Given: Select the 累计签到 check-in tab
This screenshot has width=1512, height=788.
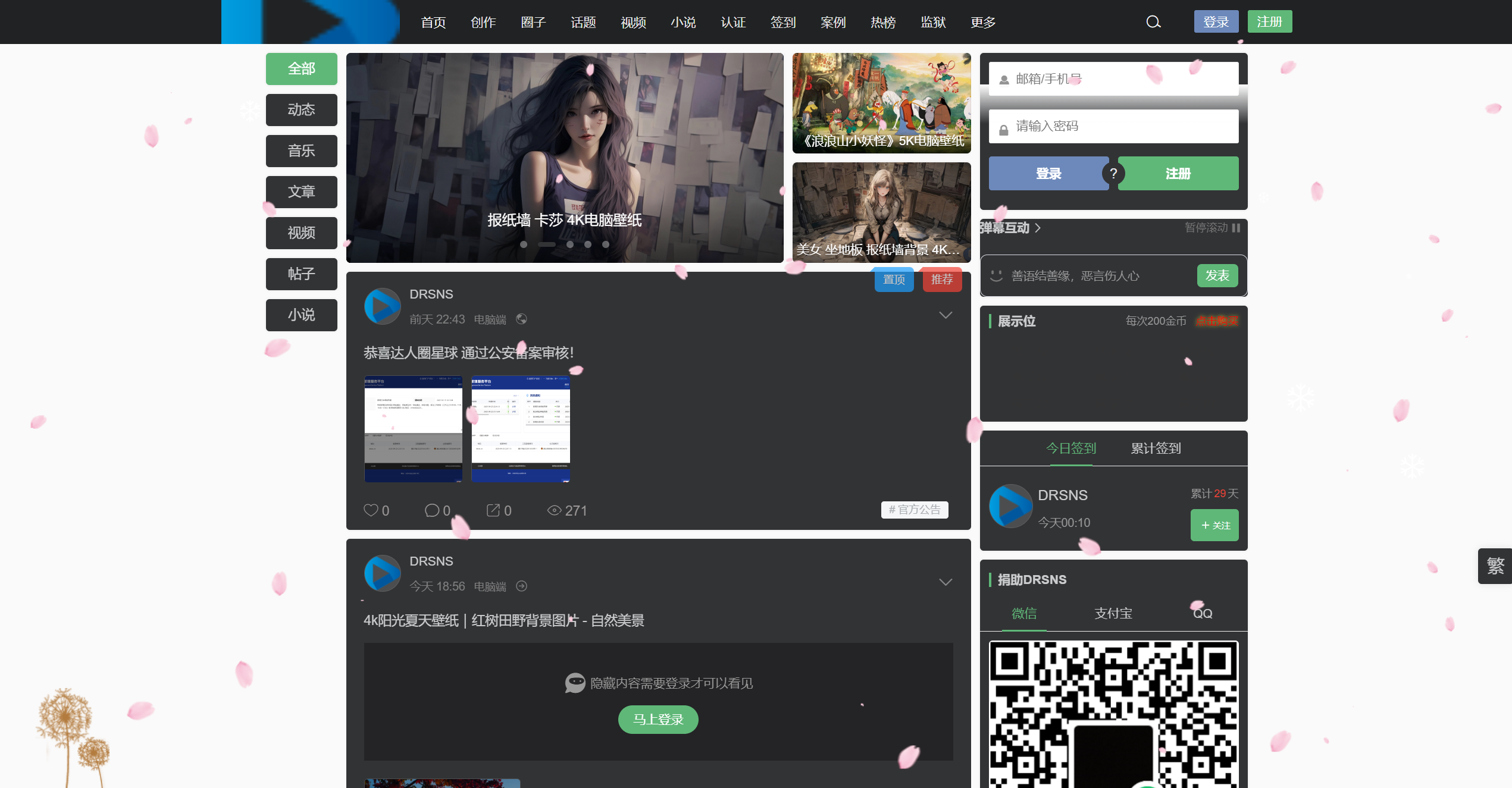Looking at the screenshot, I should (x=1156, y=448).
